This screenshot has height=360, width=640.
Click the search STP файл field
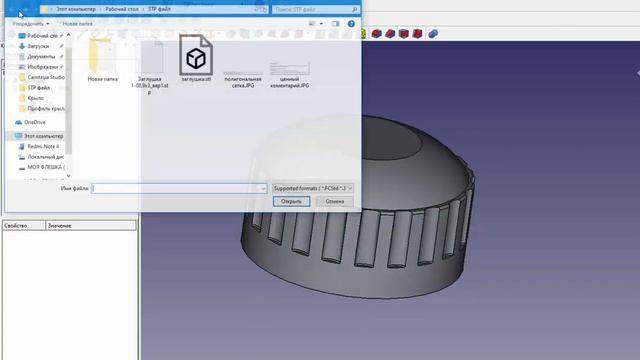pos(316,9)
